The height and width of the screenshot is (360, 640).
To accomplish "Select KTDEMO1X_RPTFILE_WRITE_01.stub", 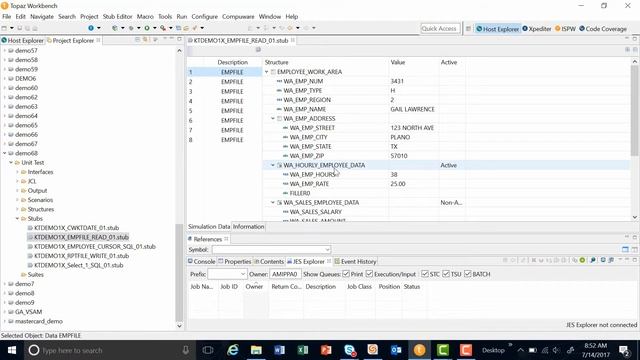I will [81, 256].
